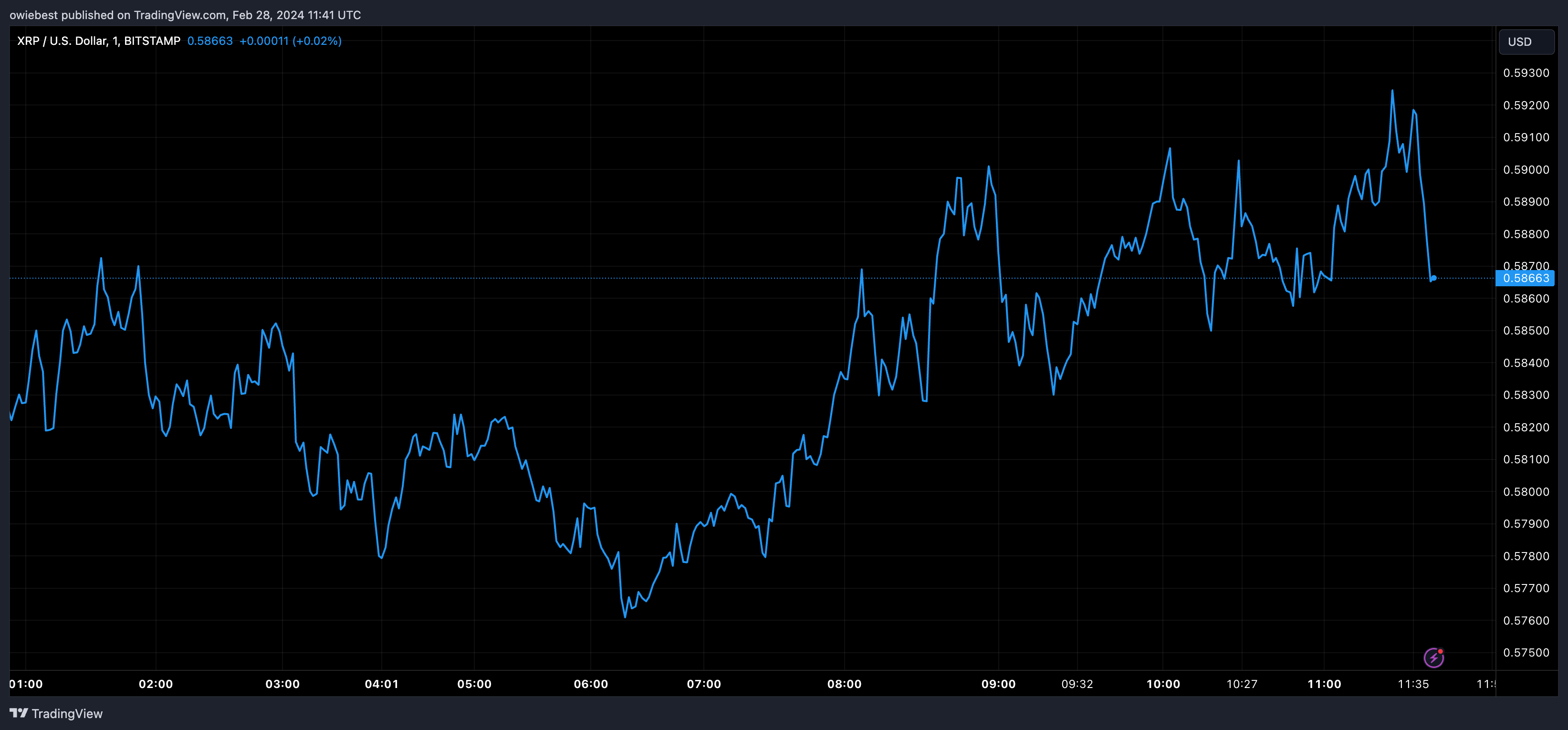The width and height of the screenshot is (1568, 730).
Task: Select the 10:27 time axis marker
Action: tap(1242, 684)
